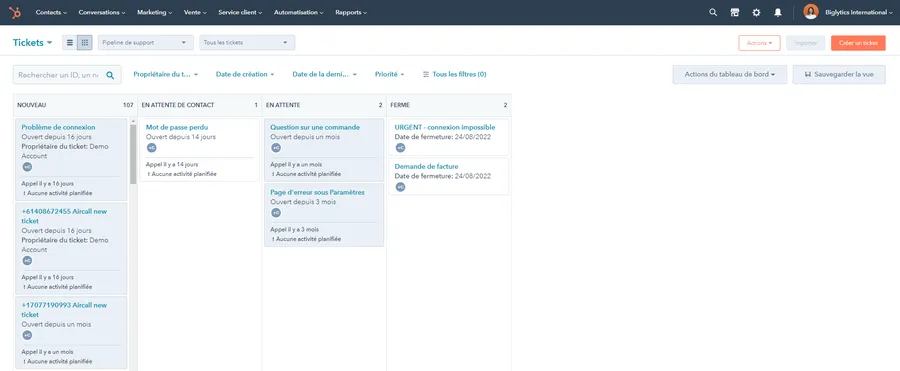The height and width of the screenshot is (371, 900).
Task: Open Actions du tableau de bord dropdown
Action: point(730,75)
